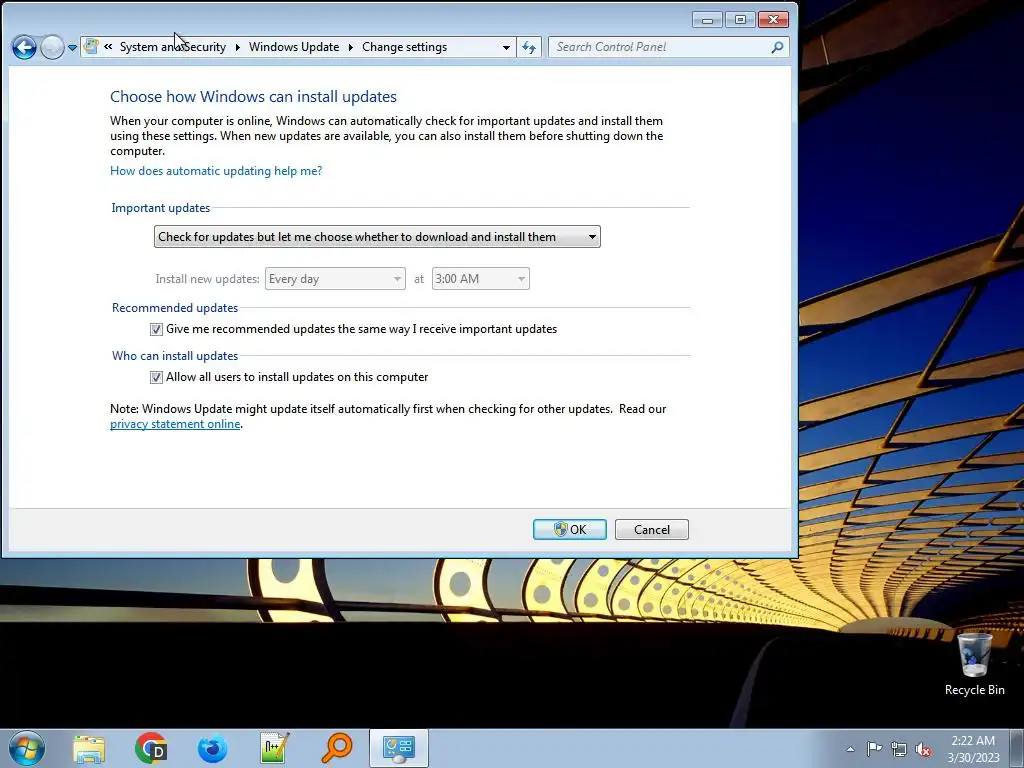The width and height of the screenshot is (1024, 768).
Task: Open the Every day schedule dropdown
Action: [335, 279]
